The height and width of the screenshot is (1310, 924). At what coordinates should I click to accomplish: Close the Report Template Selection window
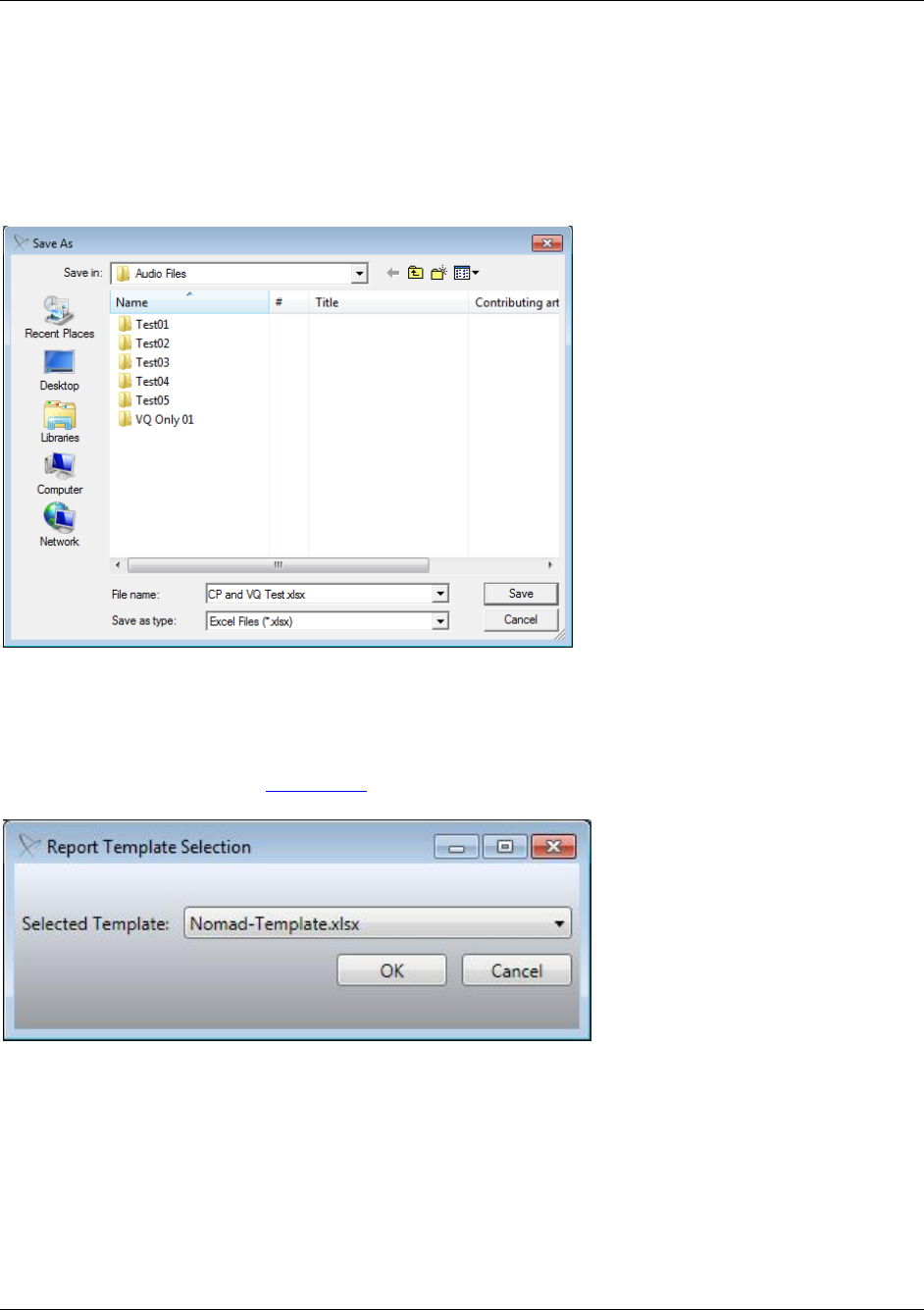(x=553, y=847)
